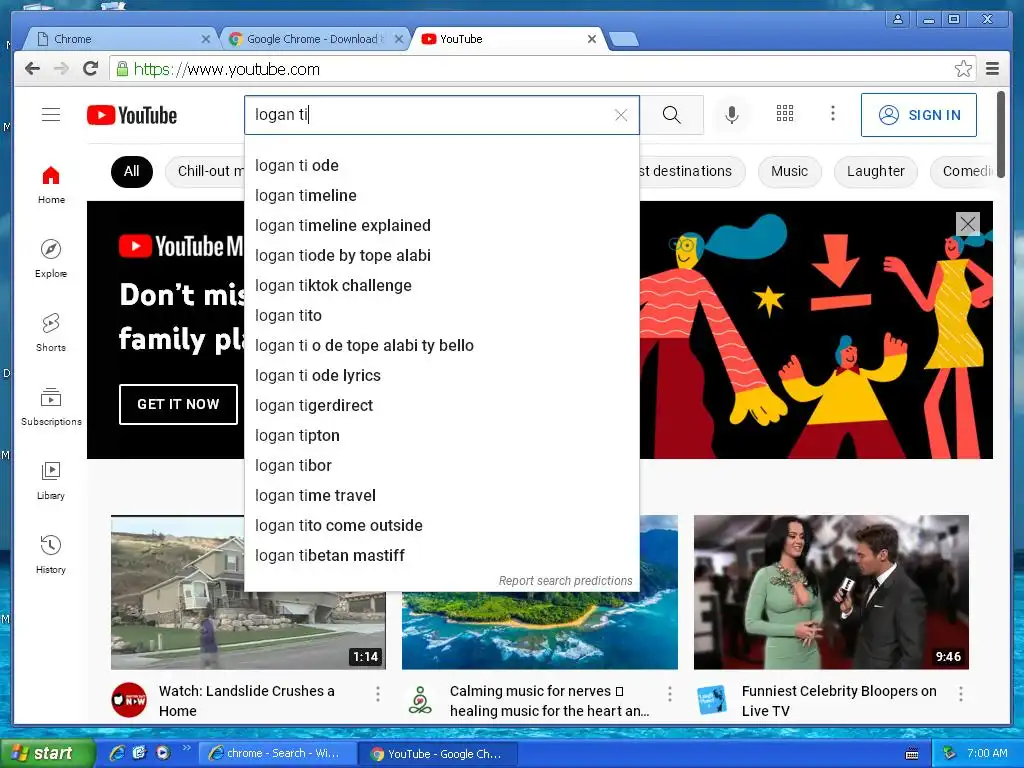
Task: Open Funniest Celebrity Bloopers video thumbnail
Action: coord(831,592)
